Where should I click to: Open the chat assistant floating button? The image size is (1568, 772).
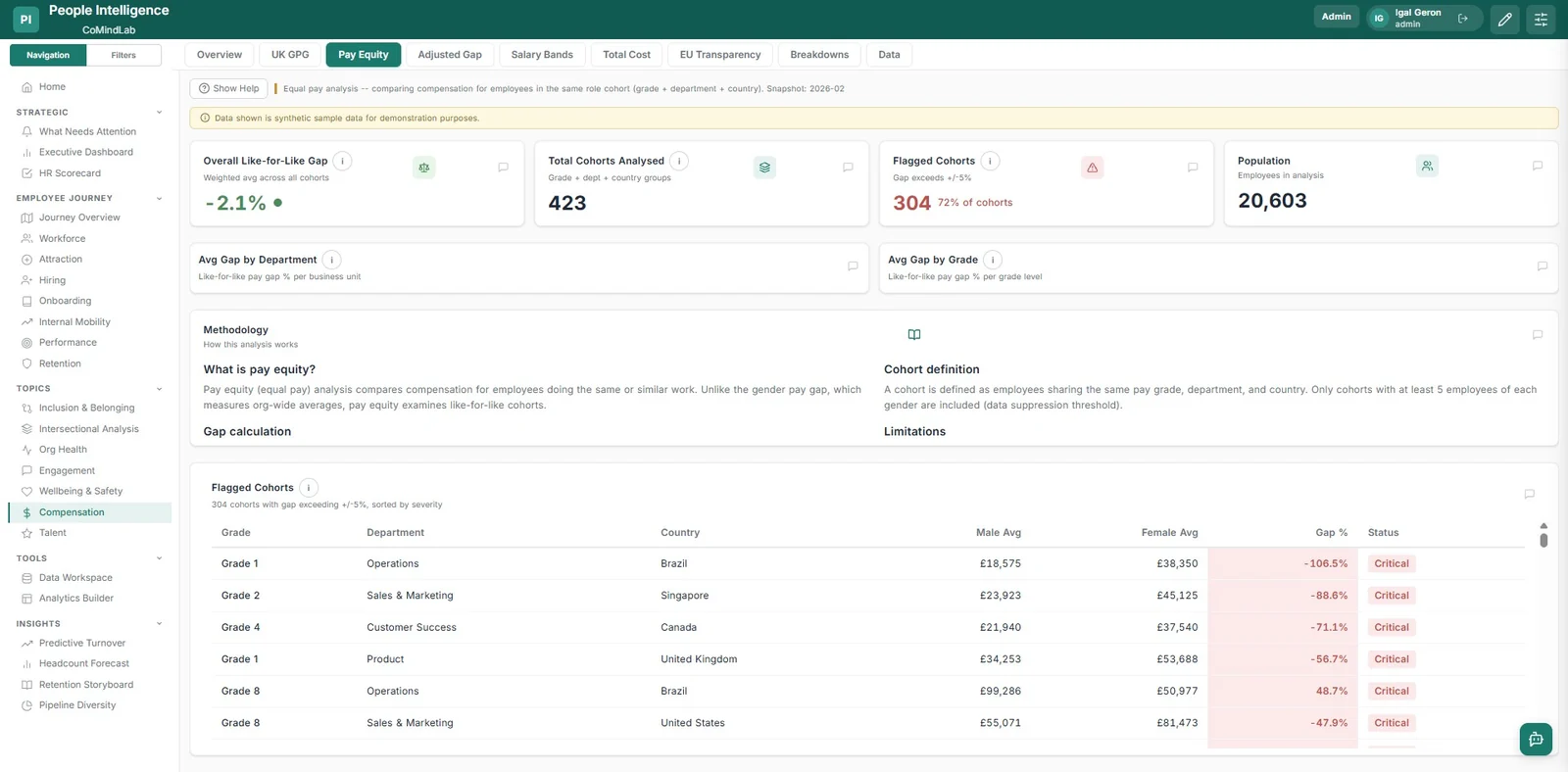click(1536, 739)
